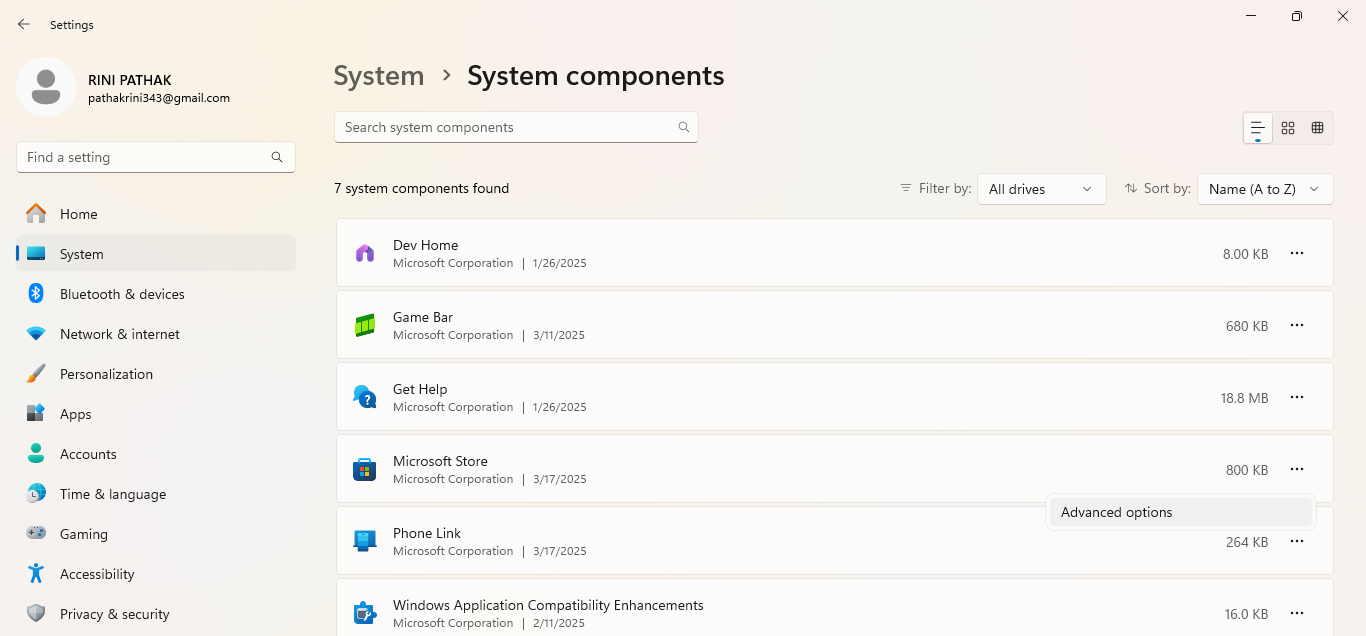Expand the Filter by All drives dropdown

[x=1041, y=189]
